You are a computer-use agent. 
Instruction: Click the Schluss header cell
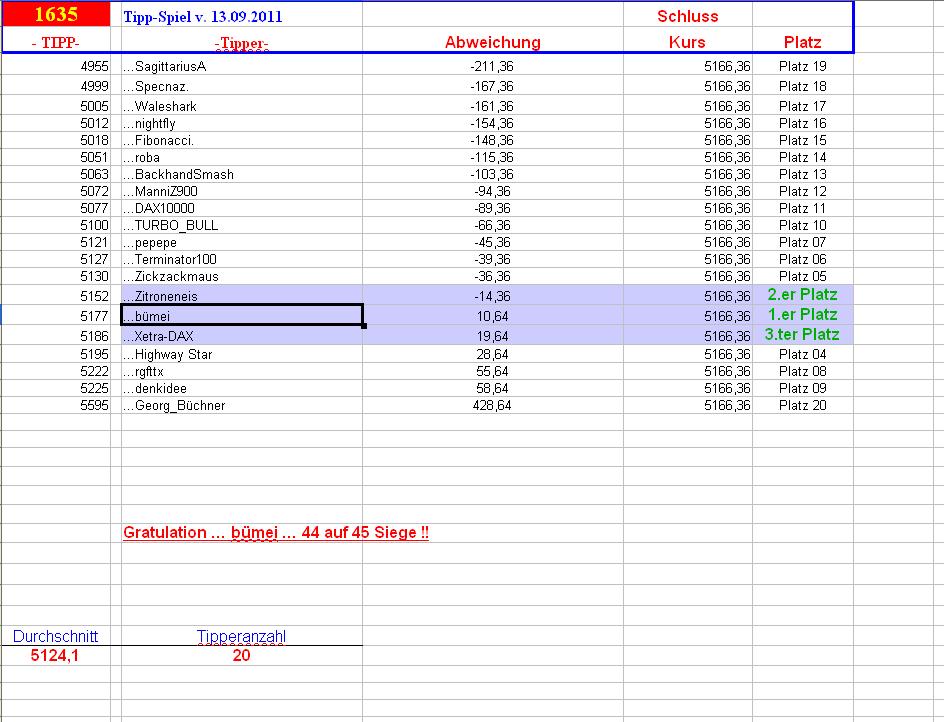687,15
